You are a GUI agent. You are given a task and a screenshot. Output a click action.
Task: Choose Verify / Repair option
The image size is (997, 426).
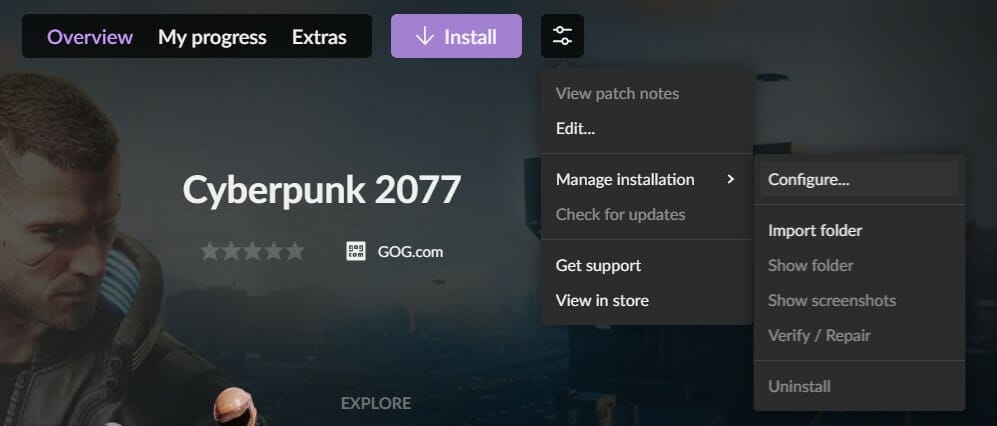coord(819,335)
